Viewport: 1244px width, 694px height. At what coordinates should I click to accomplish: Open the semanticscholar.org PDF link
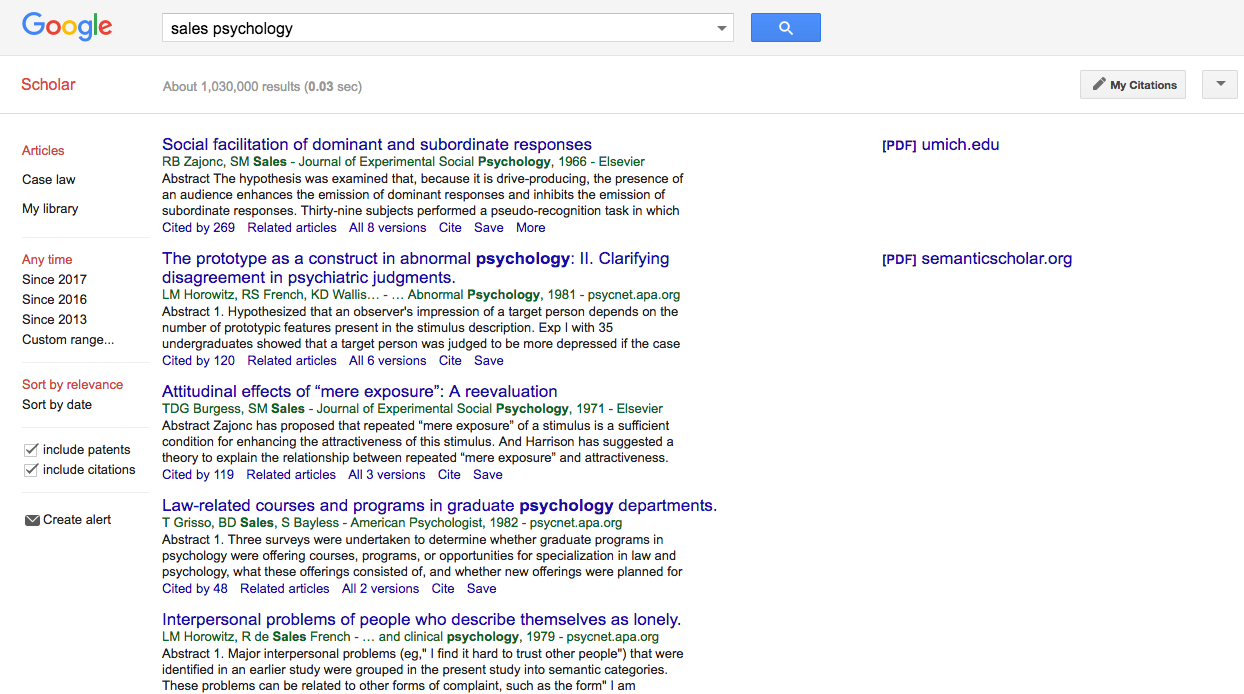[977, 259]
